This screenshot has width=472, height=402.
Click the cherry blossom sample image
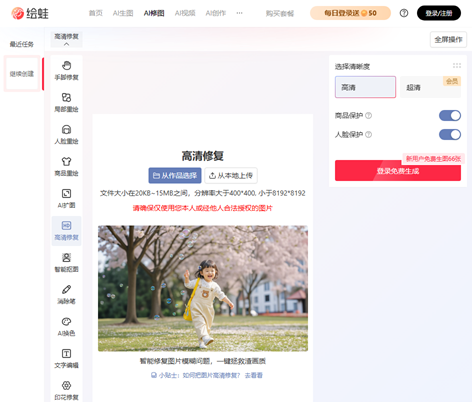point(203,288)
